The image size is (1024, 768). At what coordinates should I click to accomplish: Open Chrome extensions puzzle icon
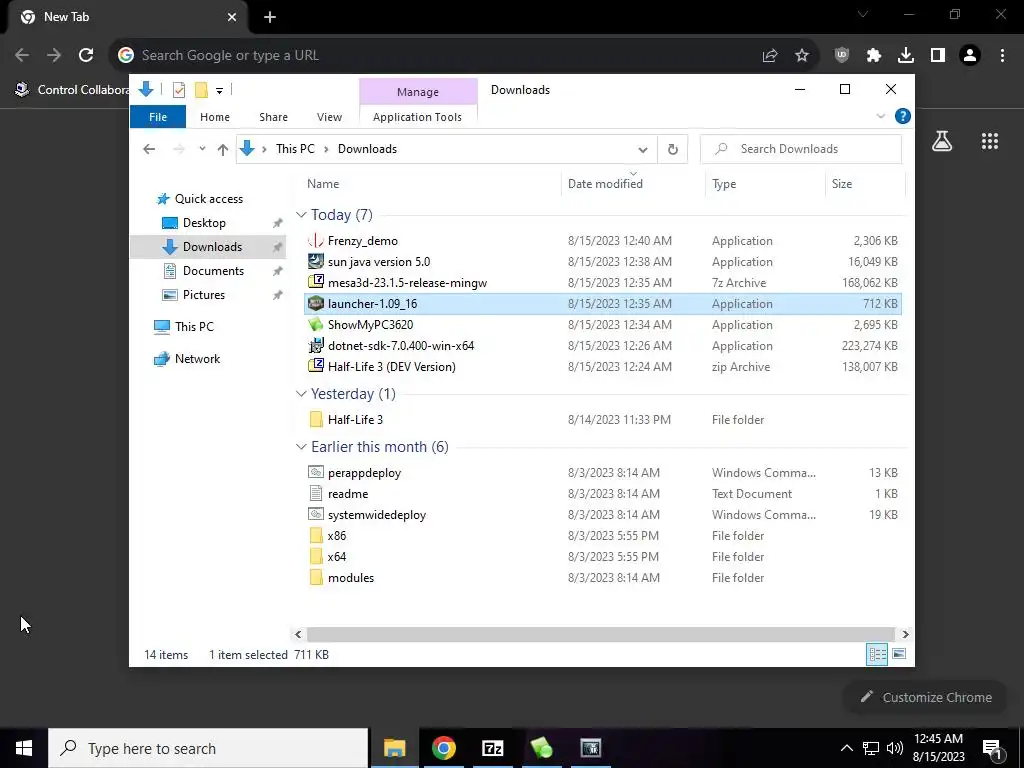pyautogui.click(x=874, y=56)
